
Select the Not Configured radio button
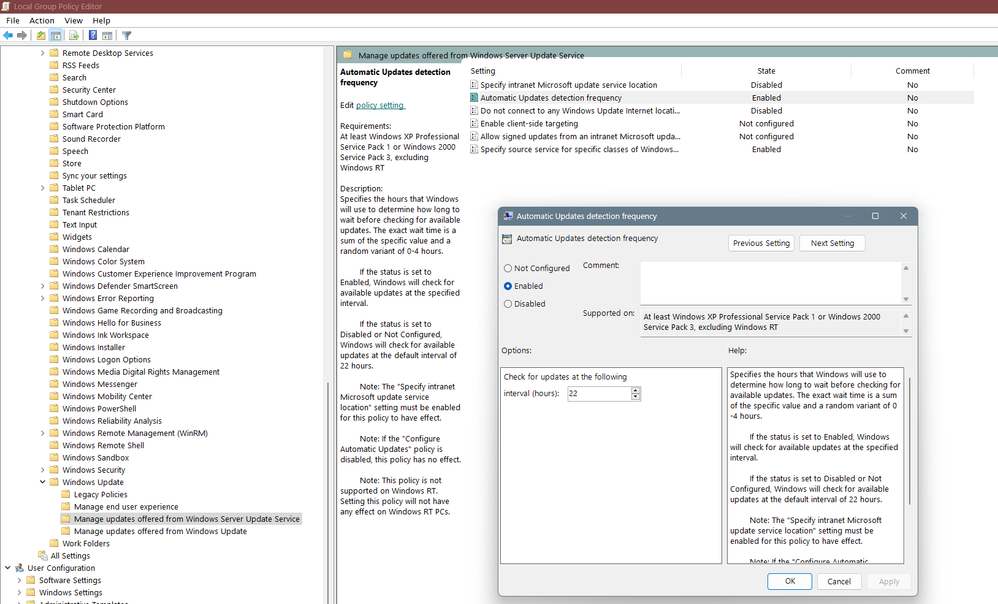(x=508, y=269)
